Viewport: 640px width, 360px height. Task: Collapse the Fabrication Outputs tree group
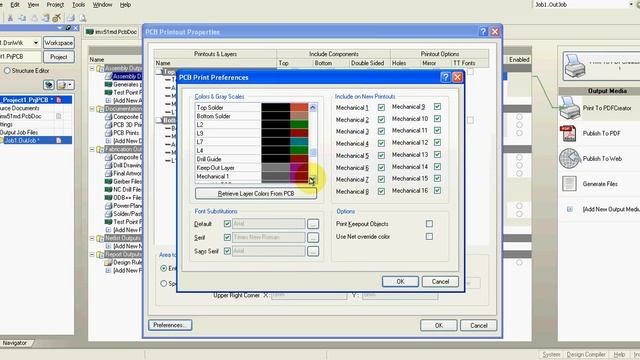click(x=92, y=149)
